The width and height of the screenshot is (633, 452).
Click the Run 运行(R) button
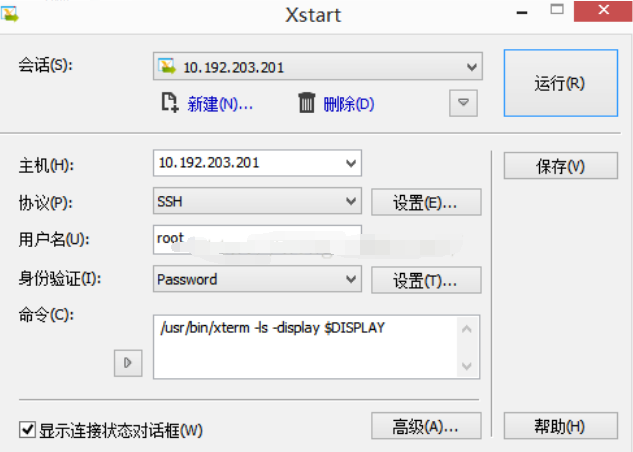[x=560, y=83]
